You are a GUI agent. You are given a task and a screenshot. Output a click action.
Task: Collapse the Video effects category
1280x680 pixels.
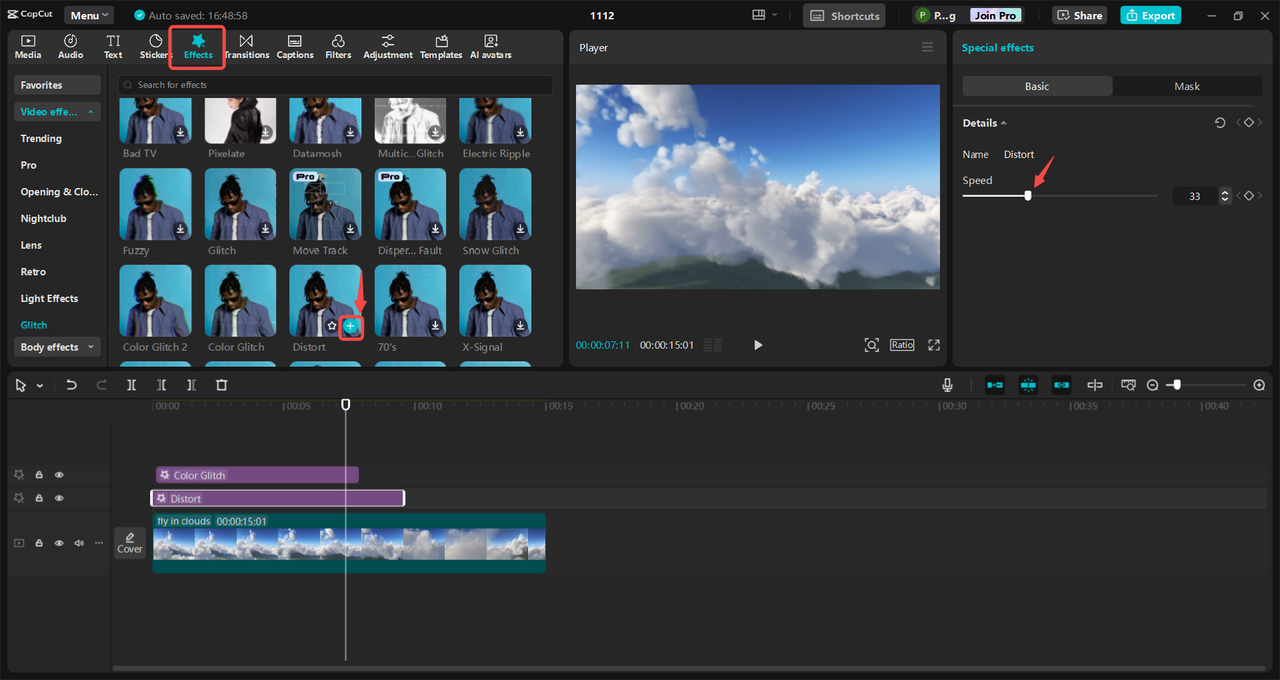click(x=57, y=112)
